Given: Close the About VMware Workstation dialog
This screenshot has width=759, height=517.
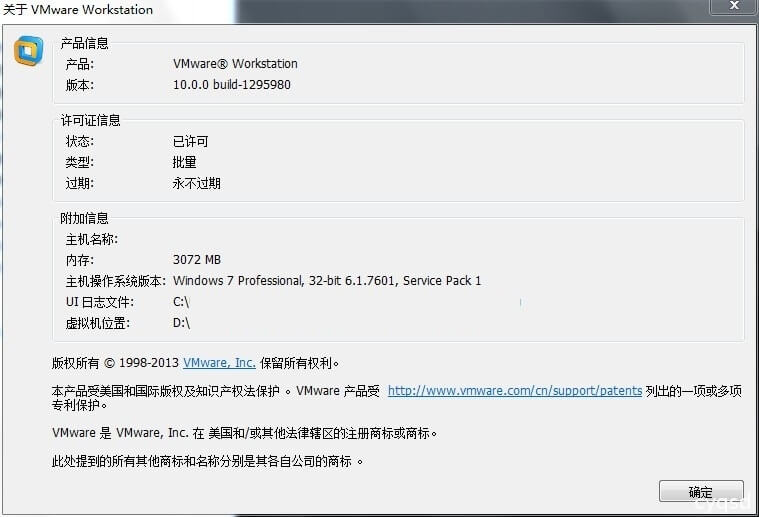Looking at the screenshot, I should 734,6.
